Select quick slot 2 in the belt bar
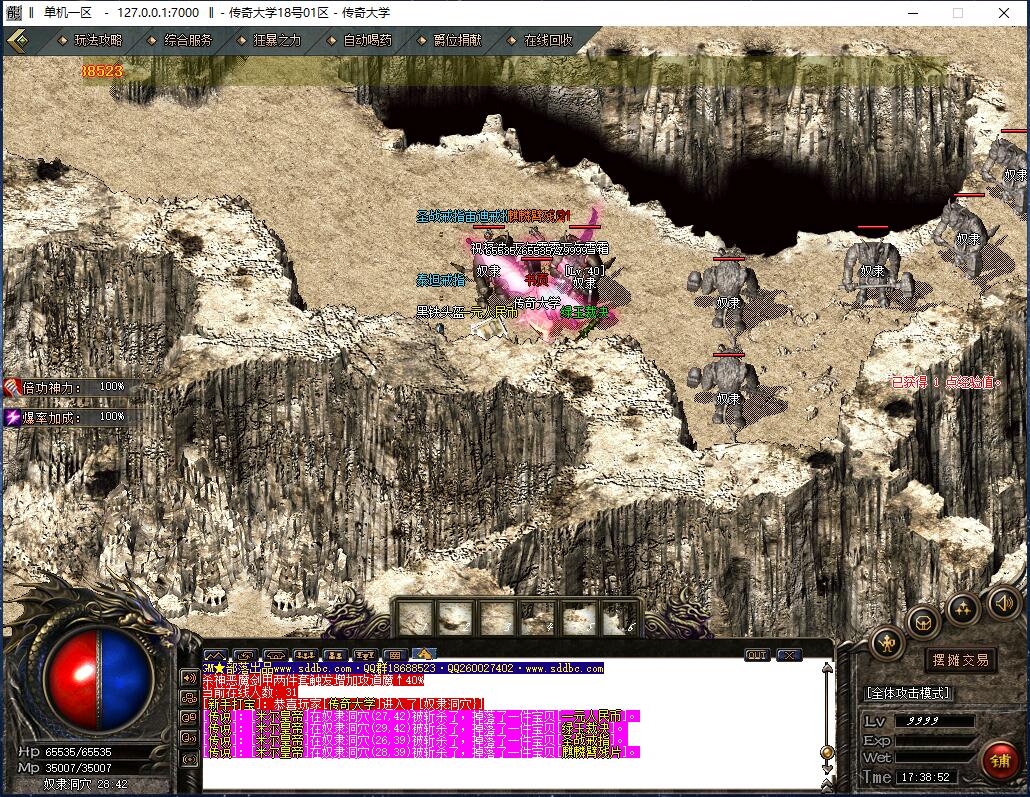The image size is (1030, 797). [x=457, y=618]
